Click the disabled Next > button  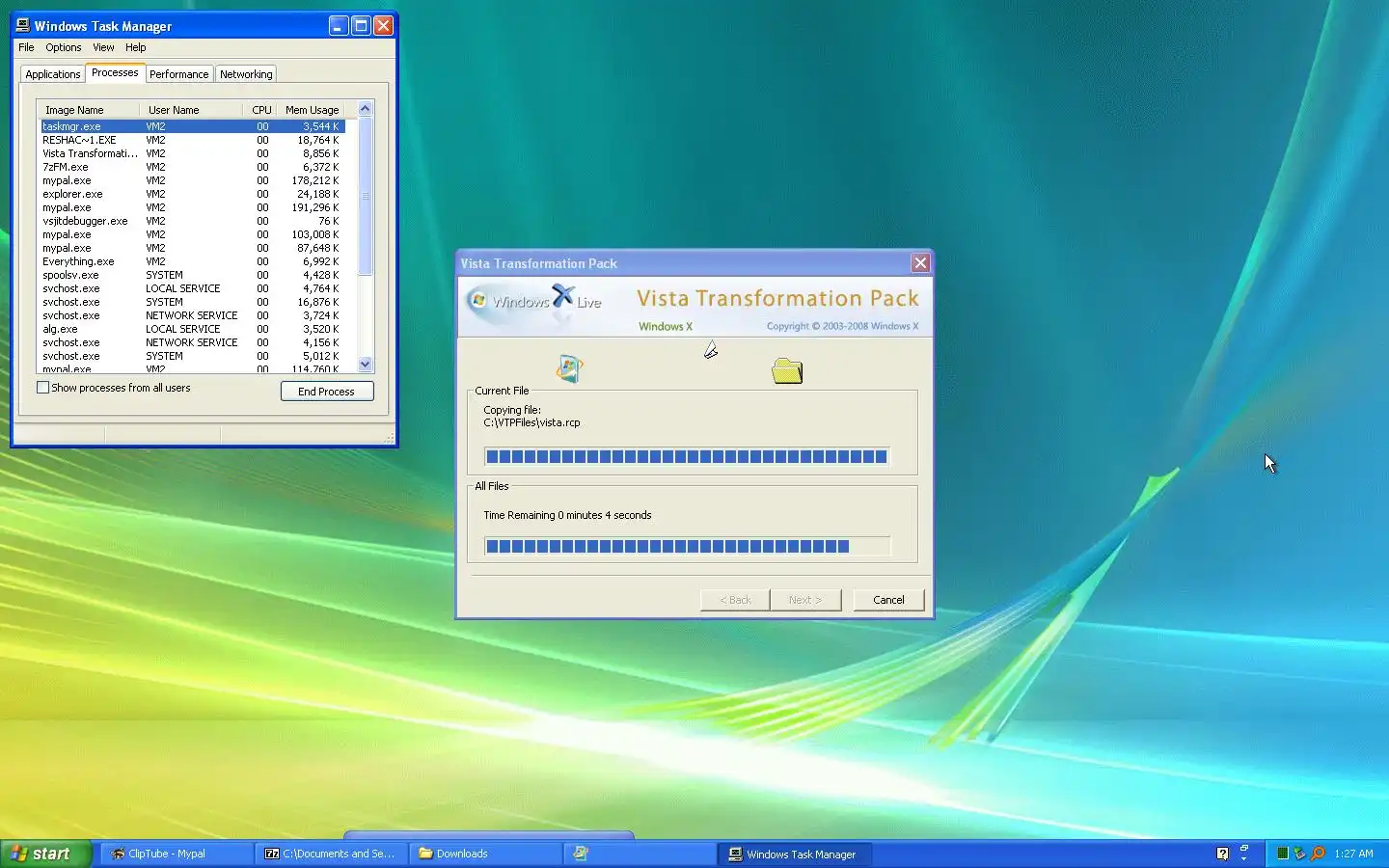coord(805,600)
